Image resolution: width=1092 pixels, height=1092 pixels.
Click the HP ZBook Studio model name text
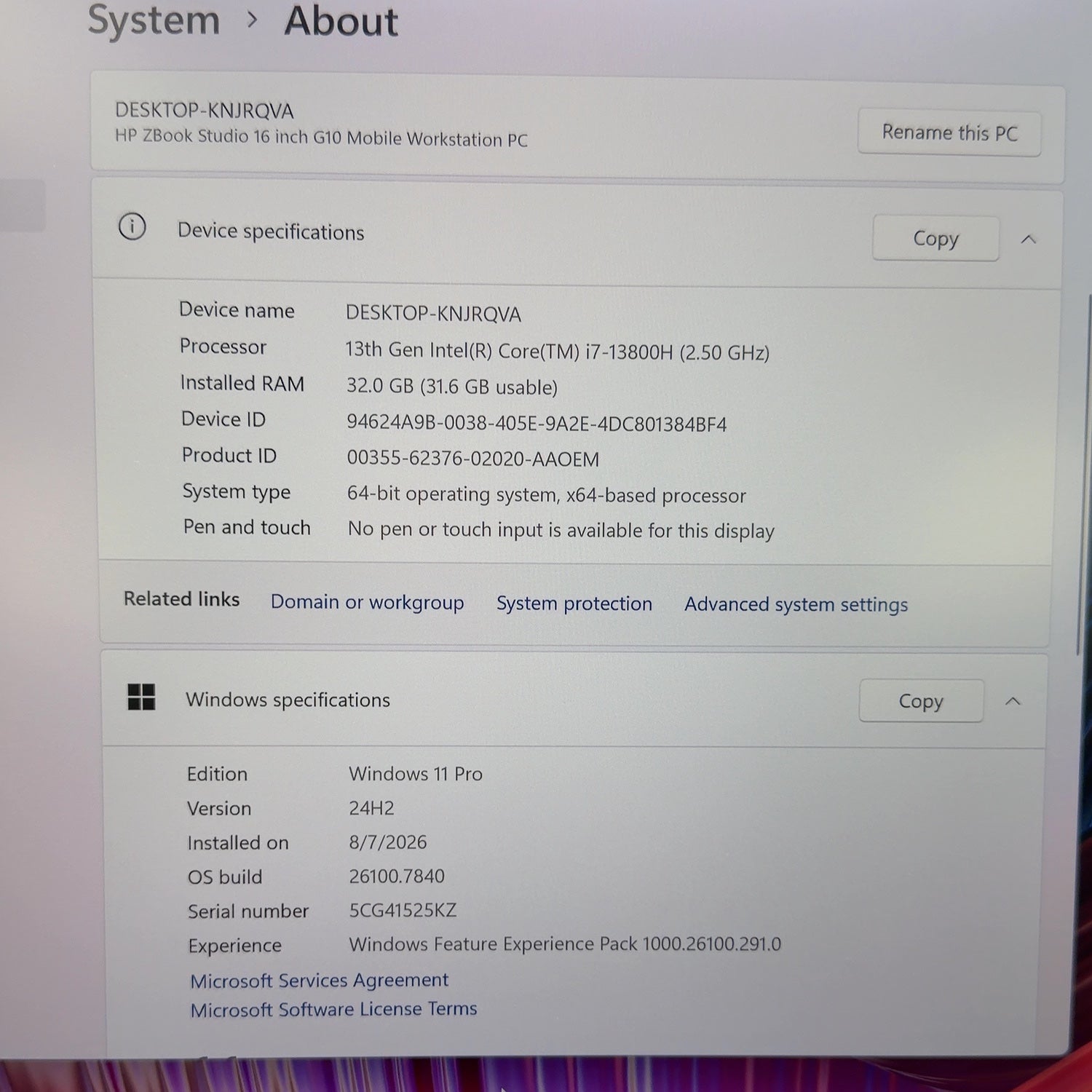point(321,138)
